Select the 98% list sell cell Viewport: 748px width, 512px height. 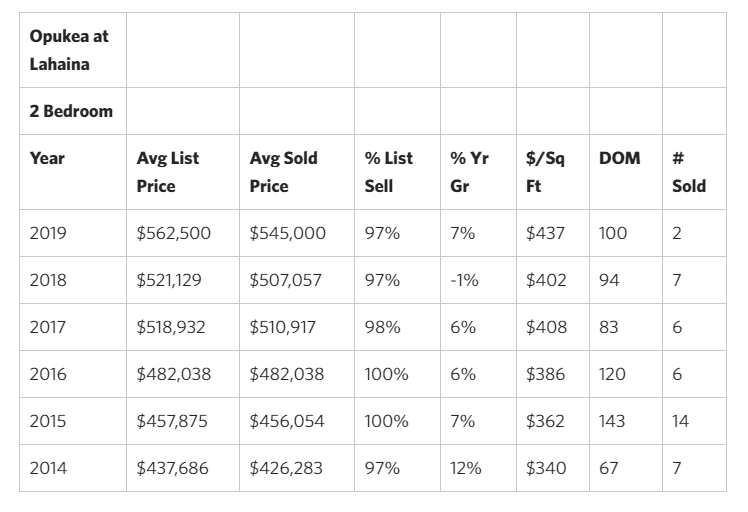(x=382, y=327)
